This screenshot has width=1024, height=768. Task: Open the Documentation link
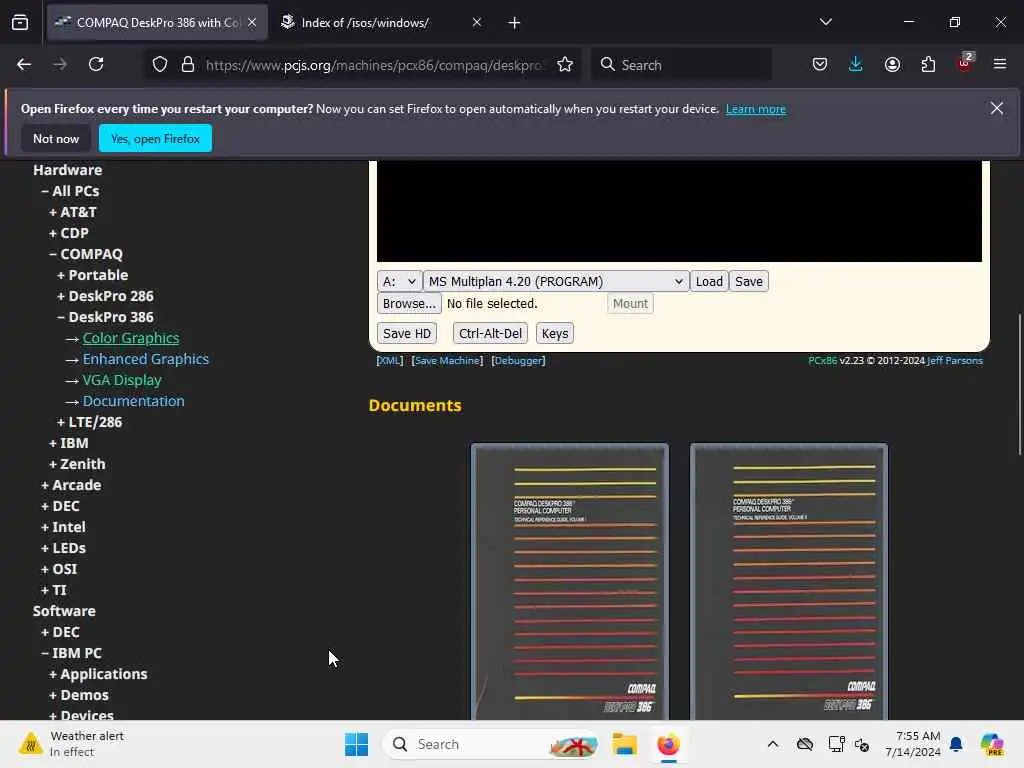click(x=133, y=401)
